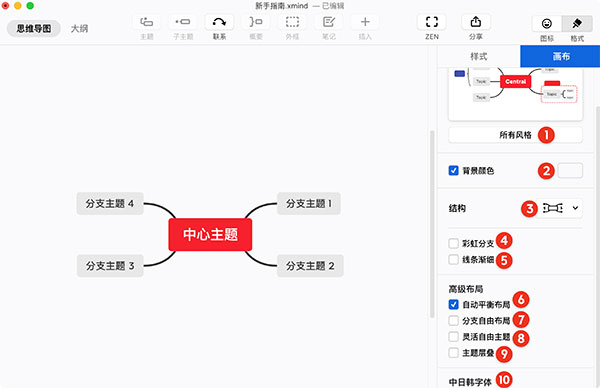
Task: Open the Structure (结构) dropdown
Action: click(560, 208)
